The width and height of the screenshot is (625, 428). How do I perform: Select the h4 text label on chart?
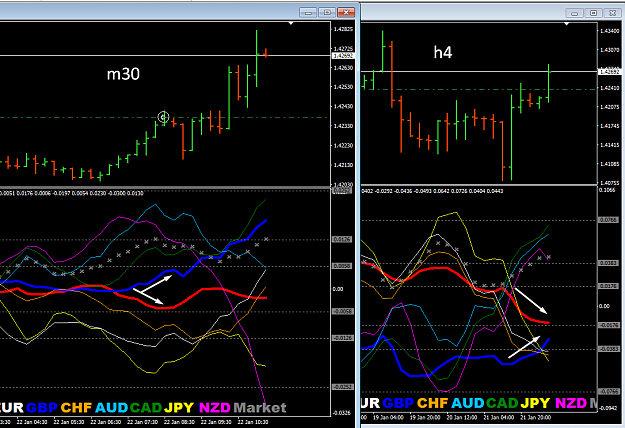[x=443, y=52]
